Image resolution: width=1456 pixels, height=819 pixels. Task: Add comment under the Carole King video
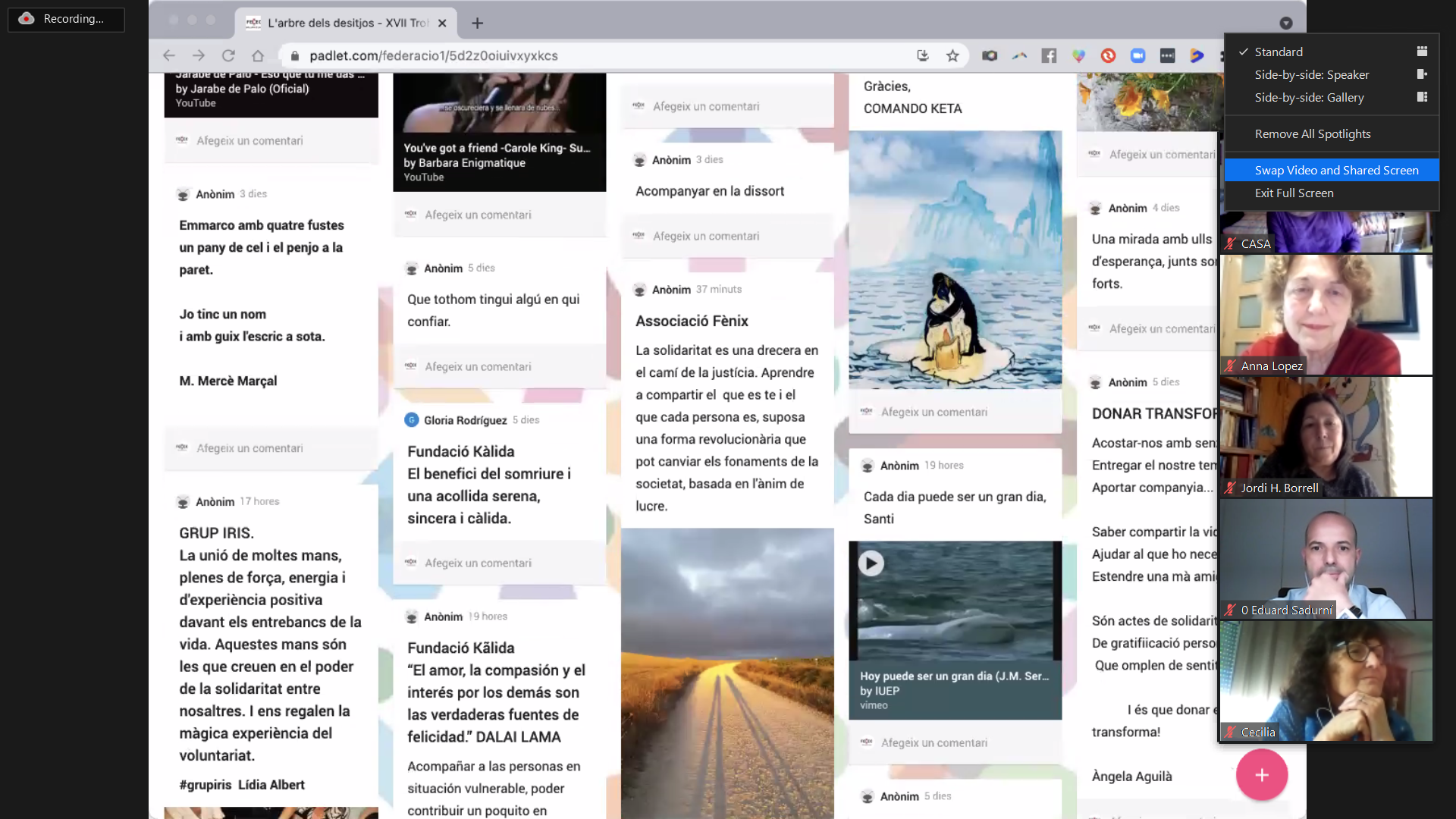(499, 215)
